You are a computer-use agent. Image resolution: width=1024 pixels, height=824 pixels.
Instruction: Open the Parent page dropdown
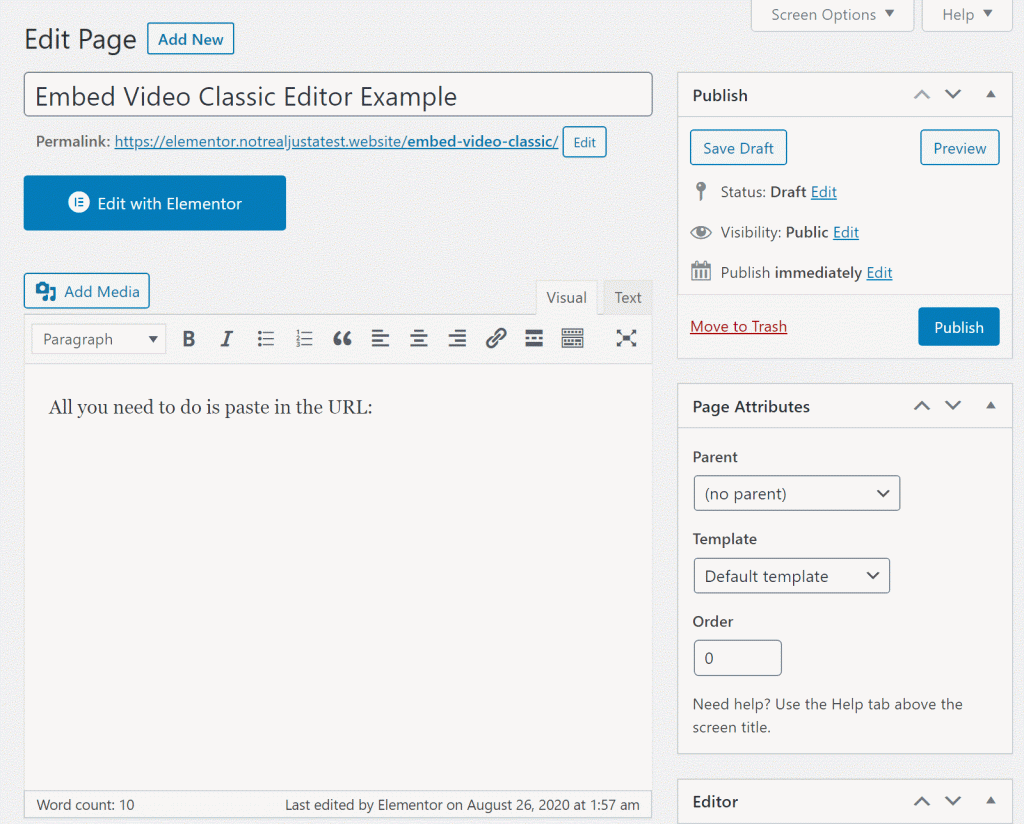pos(796,494)
